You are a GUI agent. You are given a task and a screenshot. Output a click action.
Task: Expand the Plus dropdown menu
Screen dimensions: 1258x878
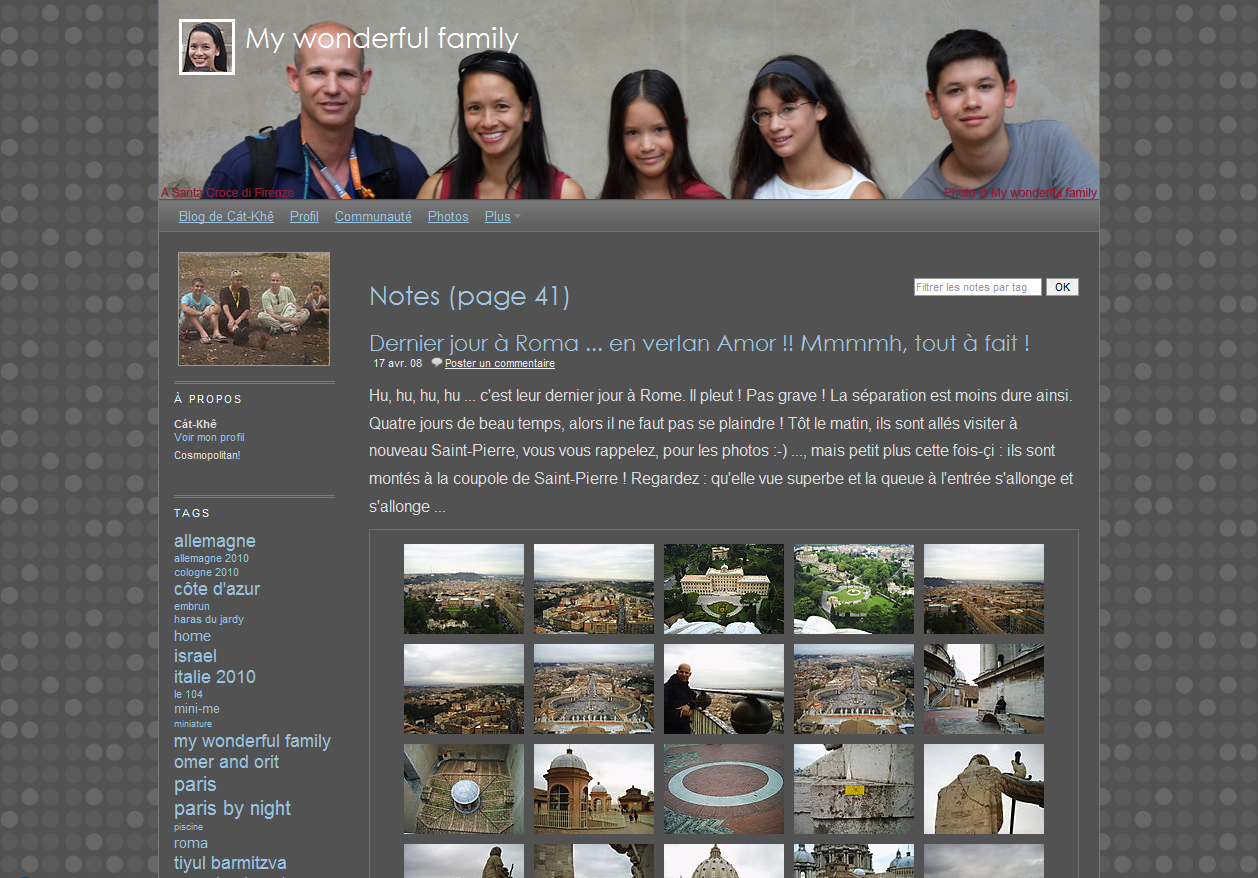point(502,217)
